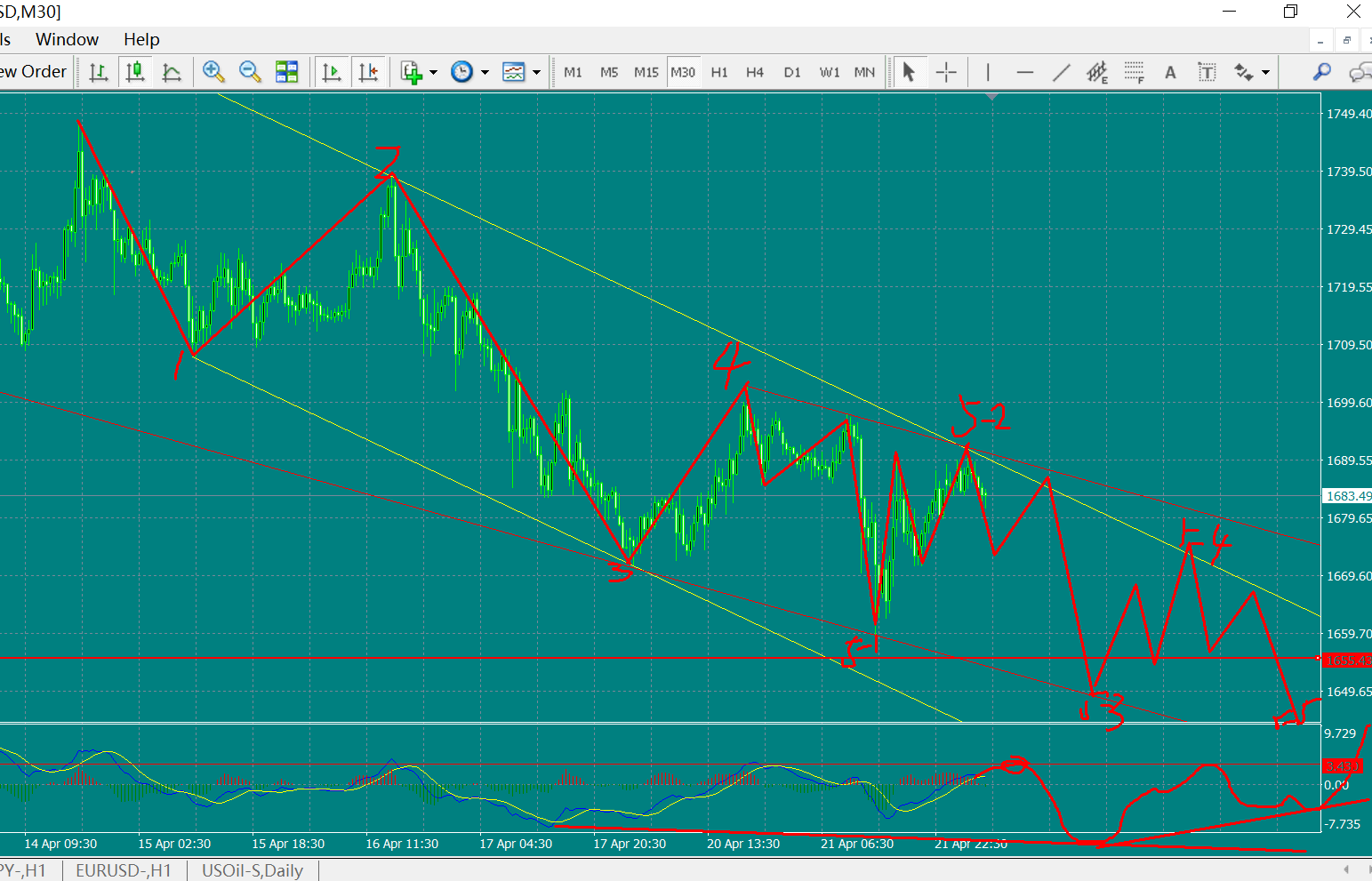Click the New Order button
Screen dimensions: 1372x881
(x=33, y=72)
